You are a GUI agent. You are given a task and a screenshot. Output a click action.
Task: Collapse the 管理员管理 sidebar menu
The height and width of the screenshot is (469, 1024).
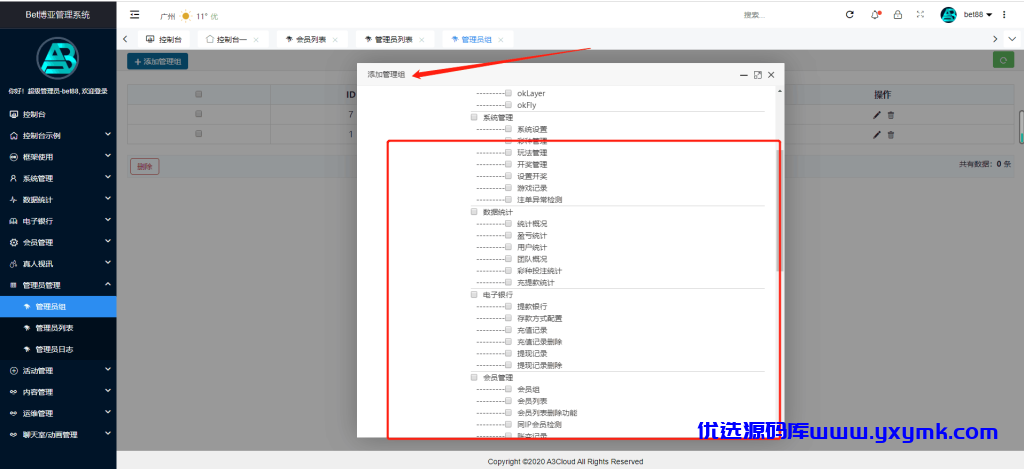(x=108, y=284)
